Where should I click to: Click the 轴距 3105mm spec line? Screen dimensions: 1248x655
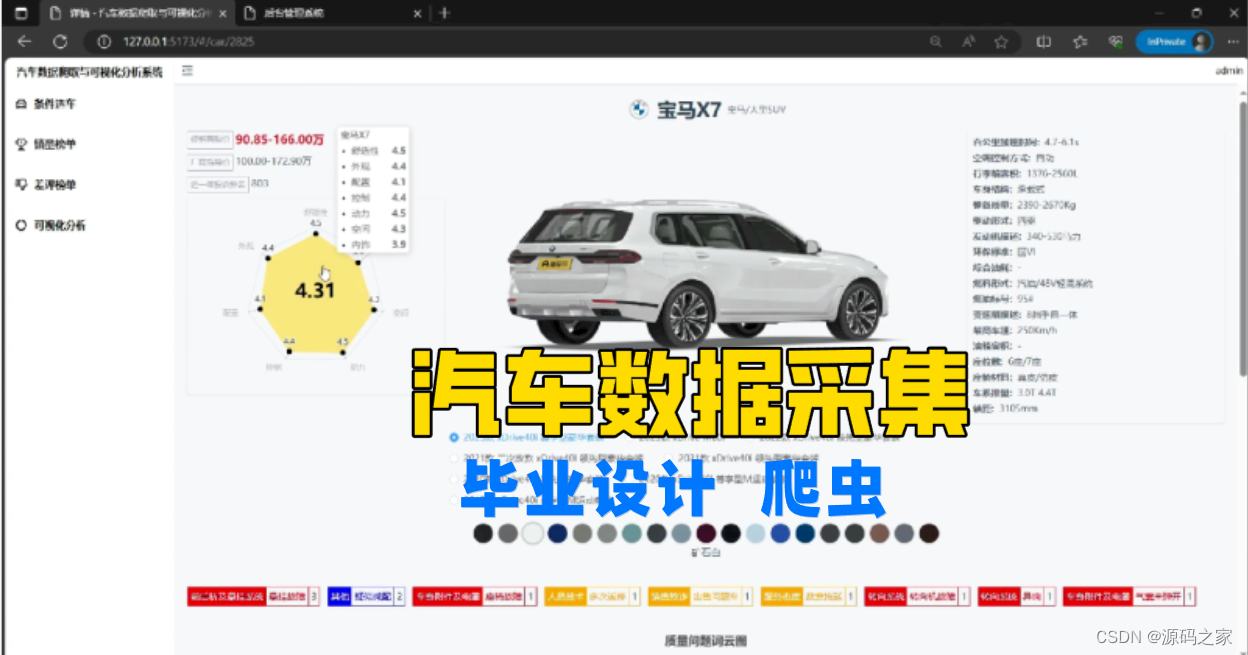pyautogui.click(x=1006, y=408)
